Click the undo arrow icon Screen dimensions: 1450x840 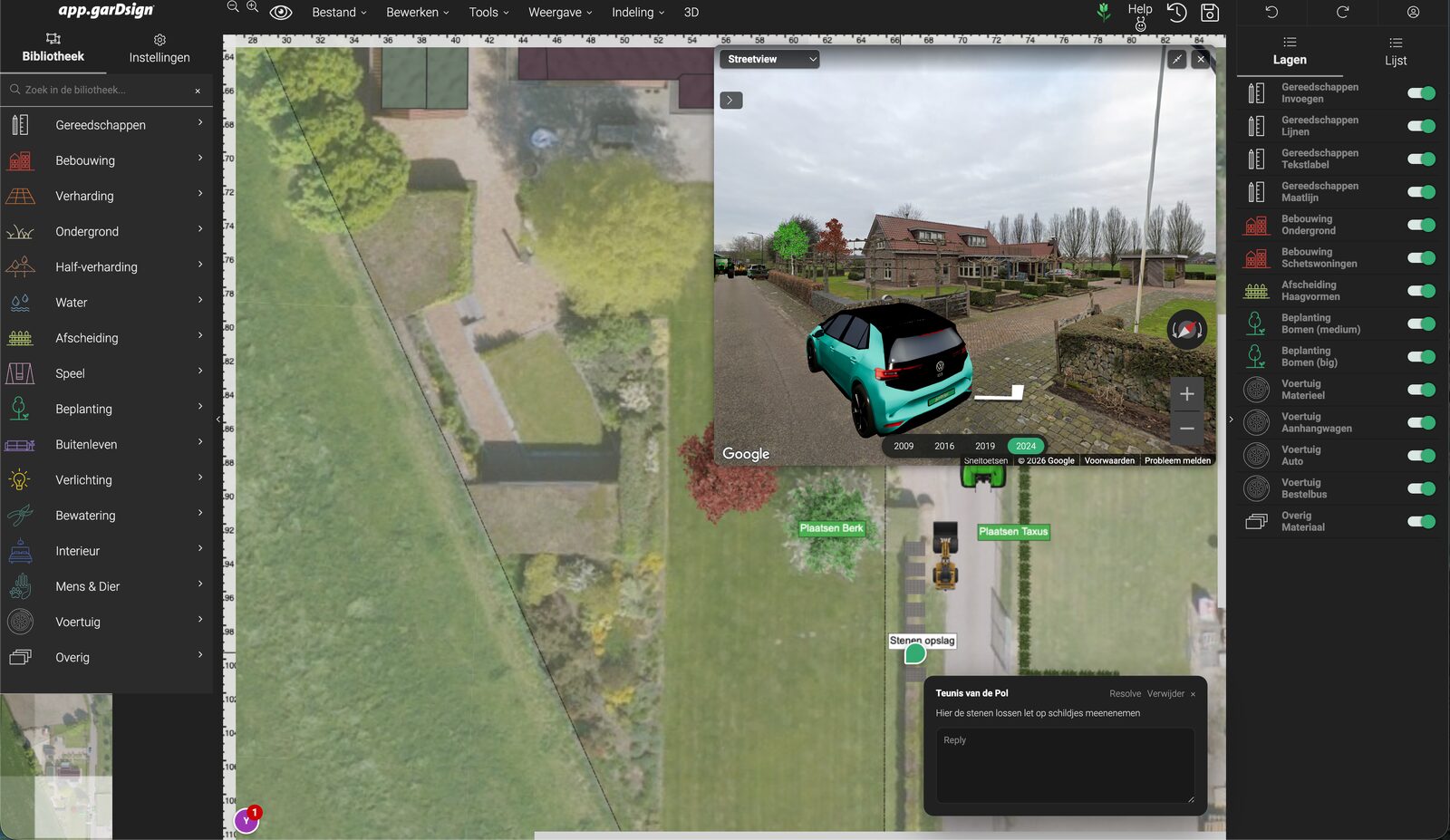1271,12
